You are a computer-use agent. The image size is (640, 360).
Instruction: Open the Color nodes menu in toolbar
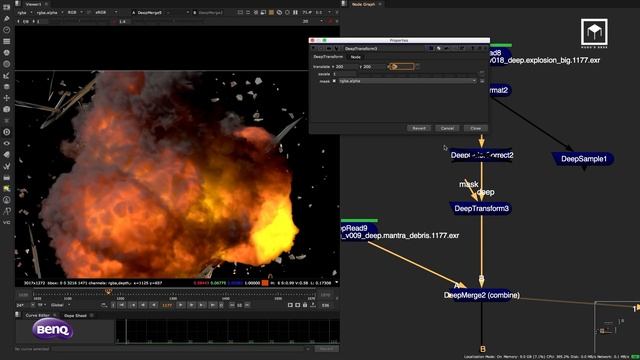[x=7, y=53]
